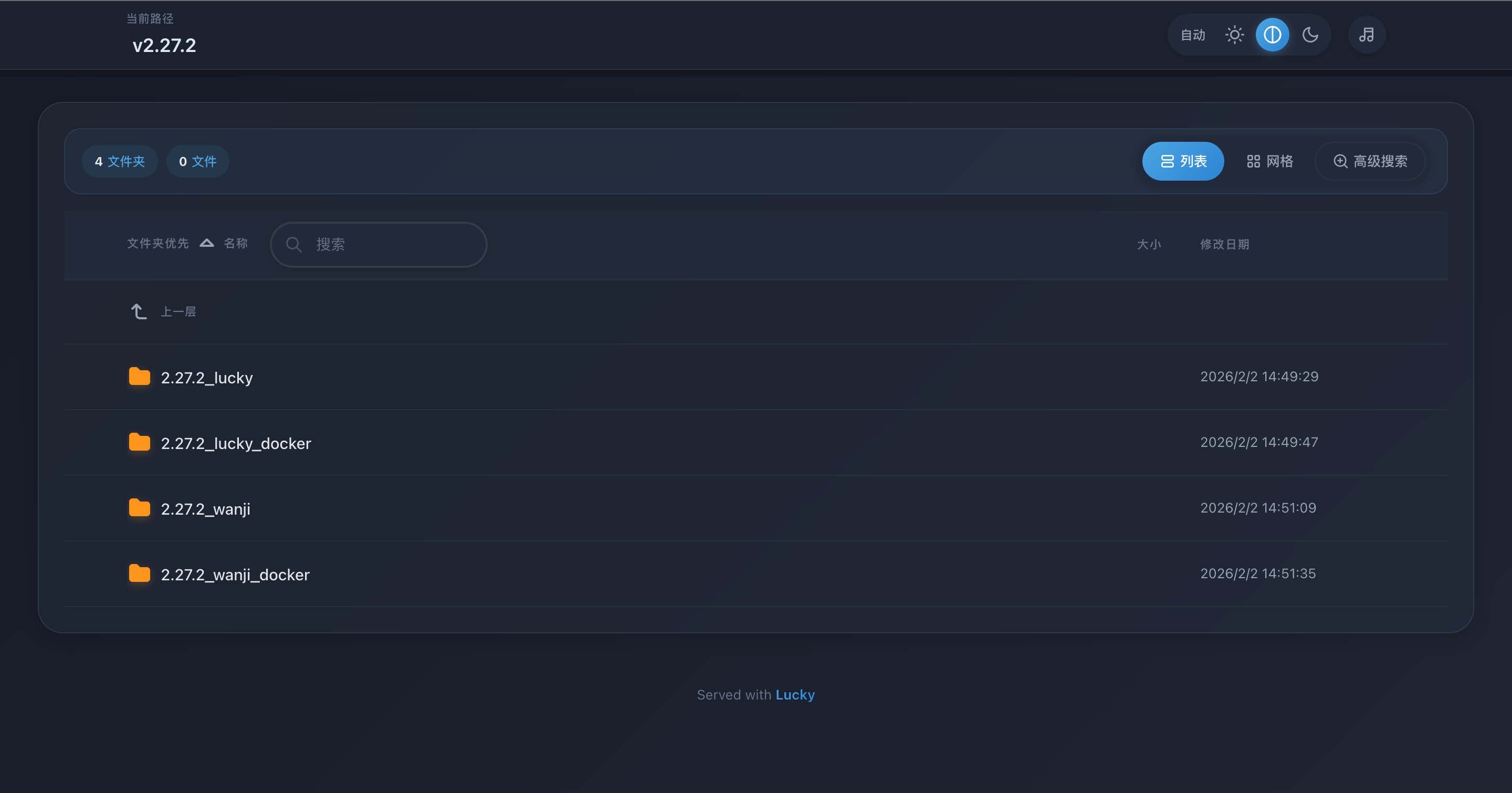Filter by 0 文件 badge
The image size is (1512, 793).
tap(198, 161)
